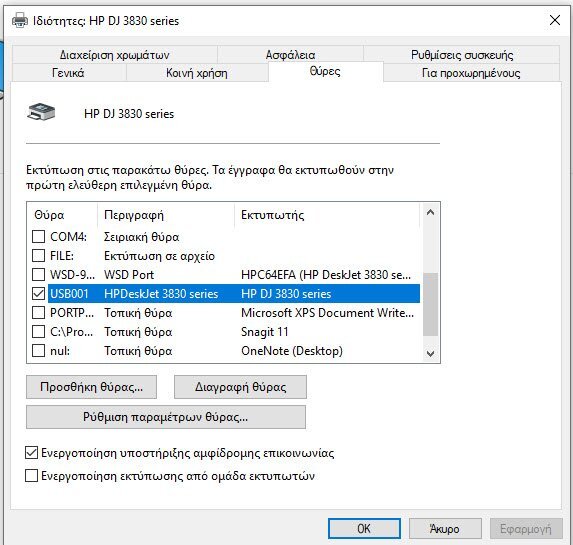
Task: Click the COM4: port name
Action: [68, 237]
